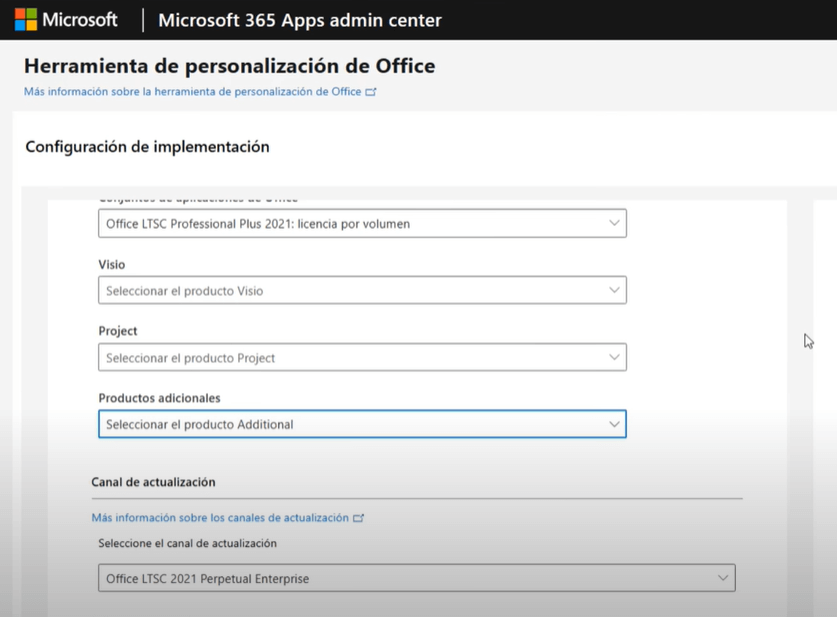
Task: Click the external-link icon after the personalización de Office link
Action: pyautogui.click(x=371, y=92)
